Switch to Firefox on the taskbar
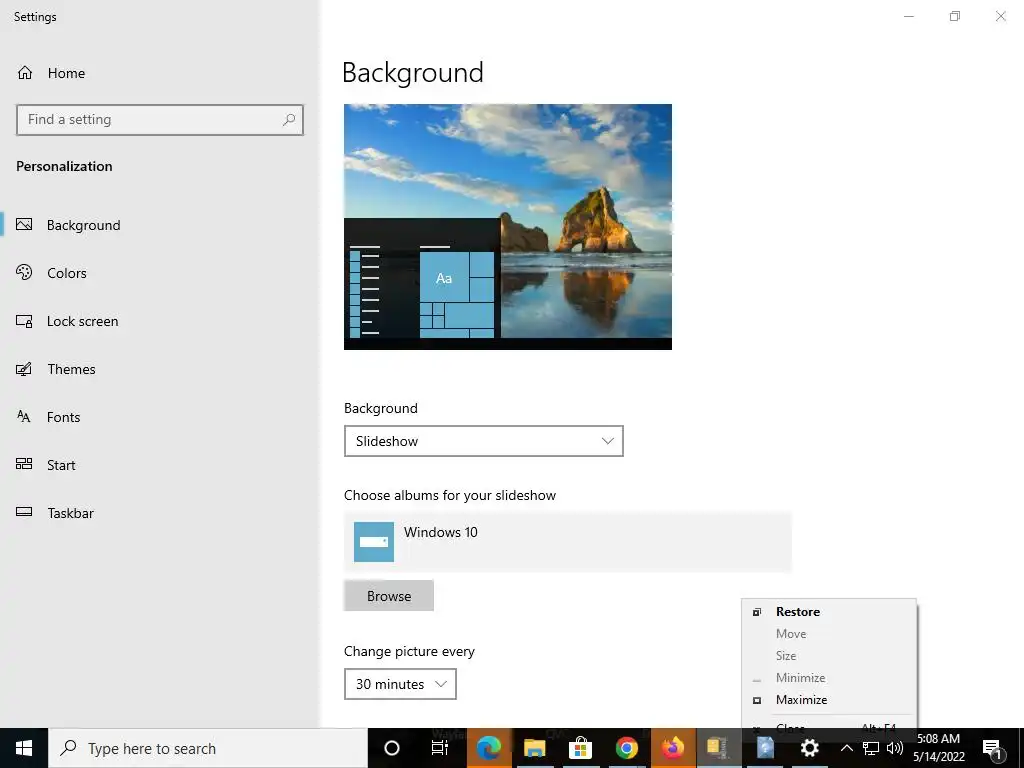This screenshot has width=1024, height=768. pyautogui.click(x=673, y=748)
